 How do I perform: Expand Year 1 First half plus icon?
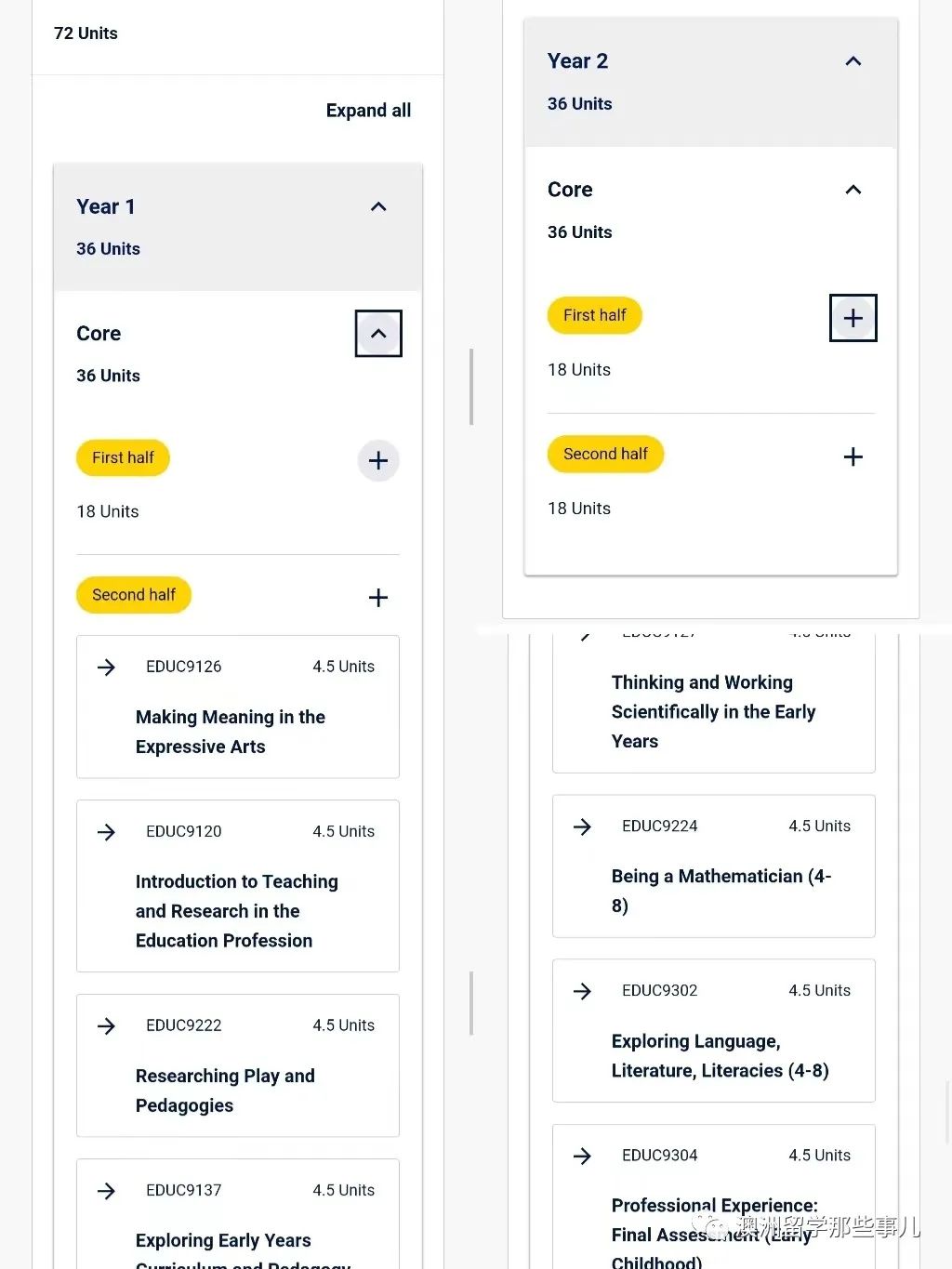coord(378,460)
